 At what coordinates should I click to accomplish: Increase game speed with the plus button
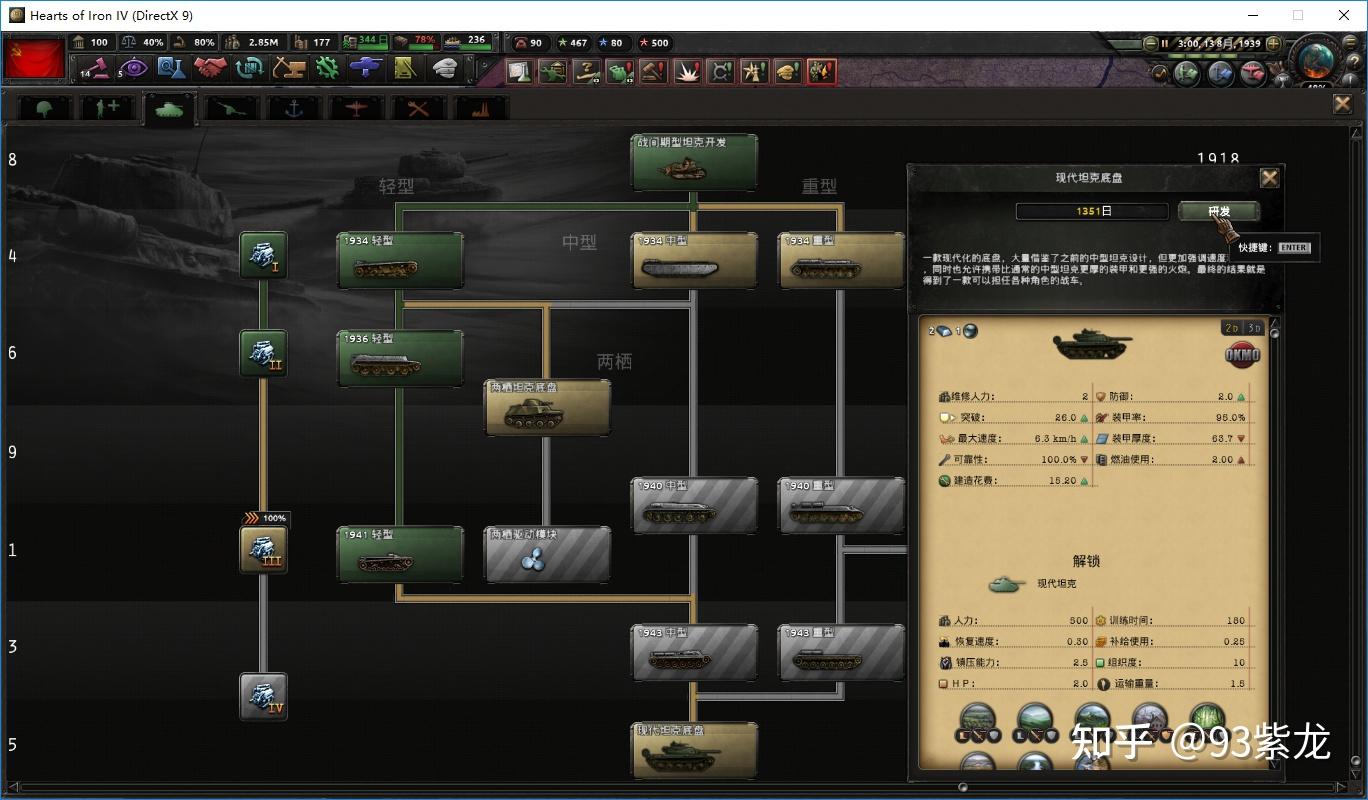pos(1273,43)
